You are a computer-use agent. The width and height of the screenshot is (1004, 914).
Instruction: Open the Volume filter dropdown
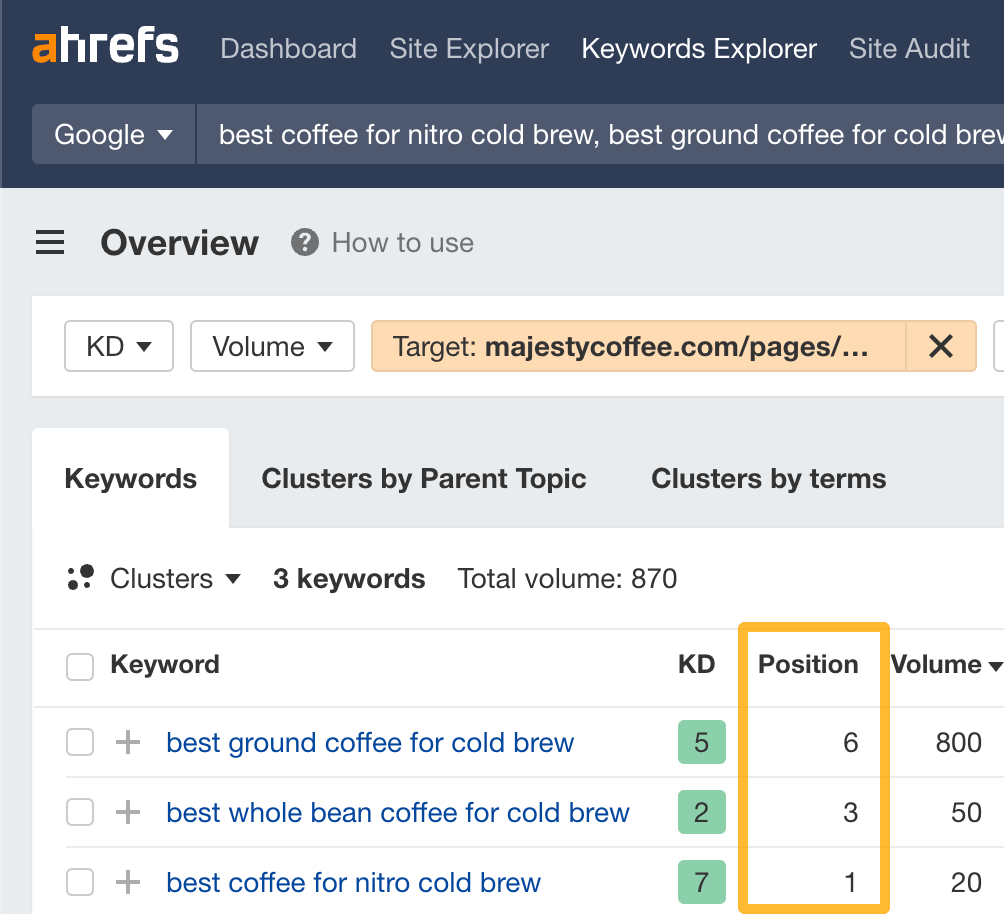click(x=272, y=346)
